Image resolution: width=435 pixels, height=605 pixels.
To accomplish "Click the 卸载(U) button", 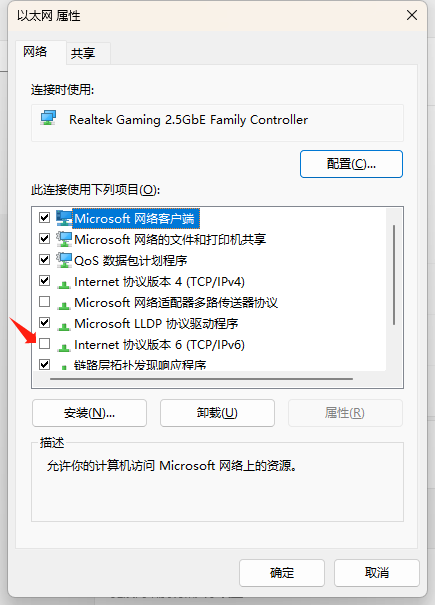I will tap(217, 413).
